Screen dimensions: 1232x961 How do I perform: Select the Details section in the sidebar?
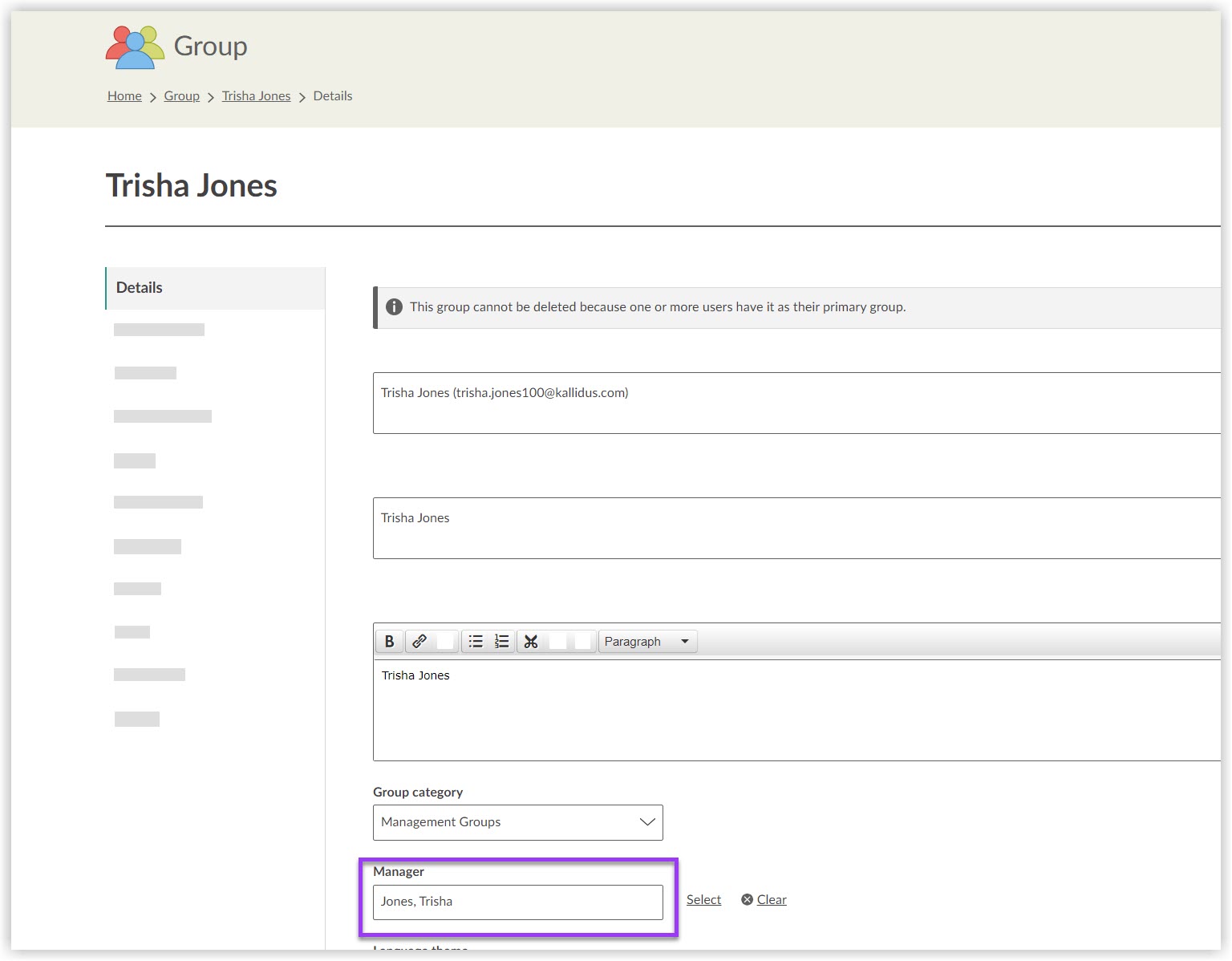coord(139,287)
